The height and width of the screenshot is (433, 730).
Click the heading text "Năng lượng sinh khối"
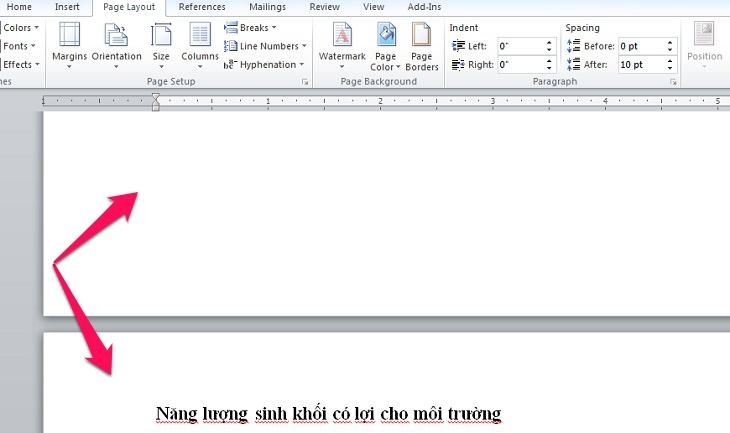241,413
